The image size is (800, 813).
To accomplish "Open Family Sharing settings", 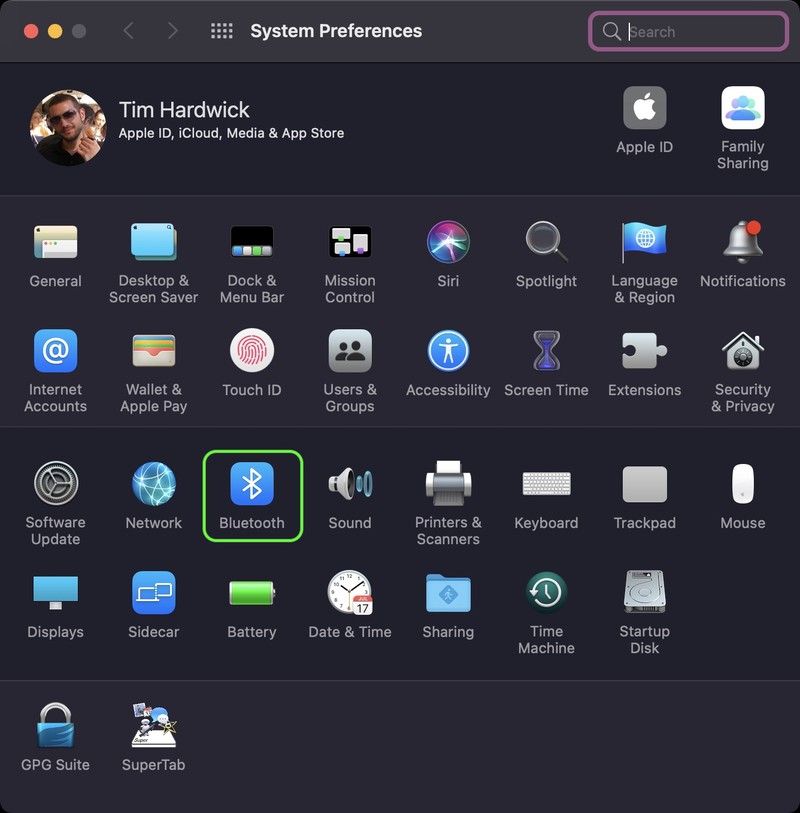I will click(x=743, y=109).
